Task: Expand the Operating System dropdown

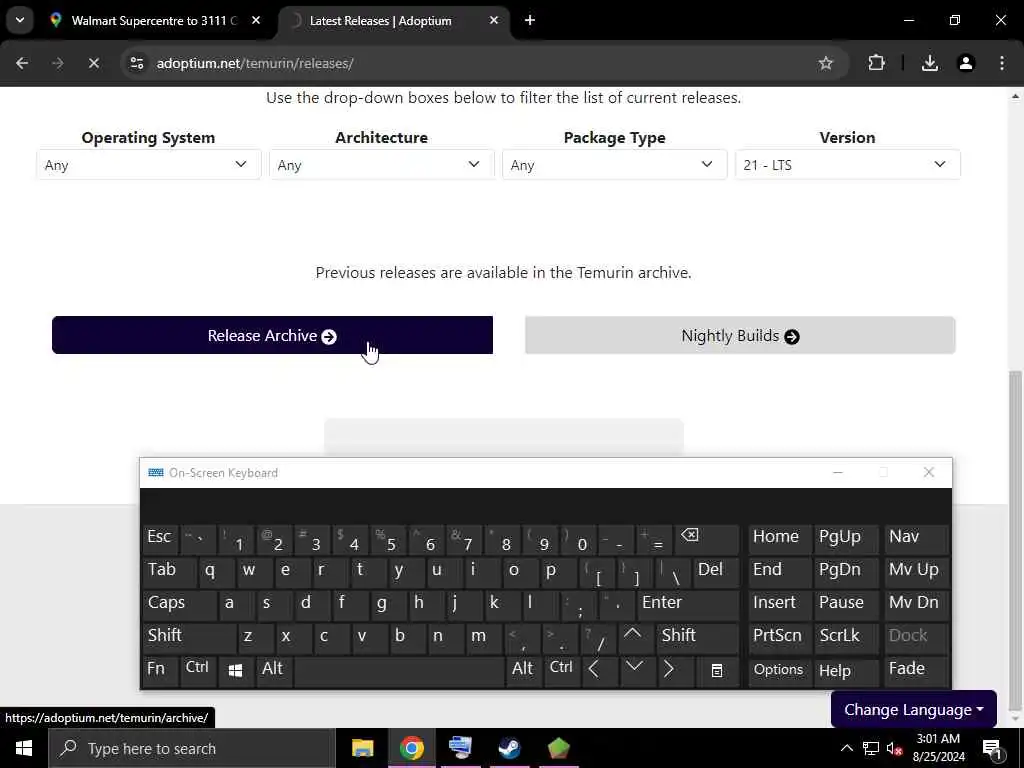Action: coord(148,165)
